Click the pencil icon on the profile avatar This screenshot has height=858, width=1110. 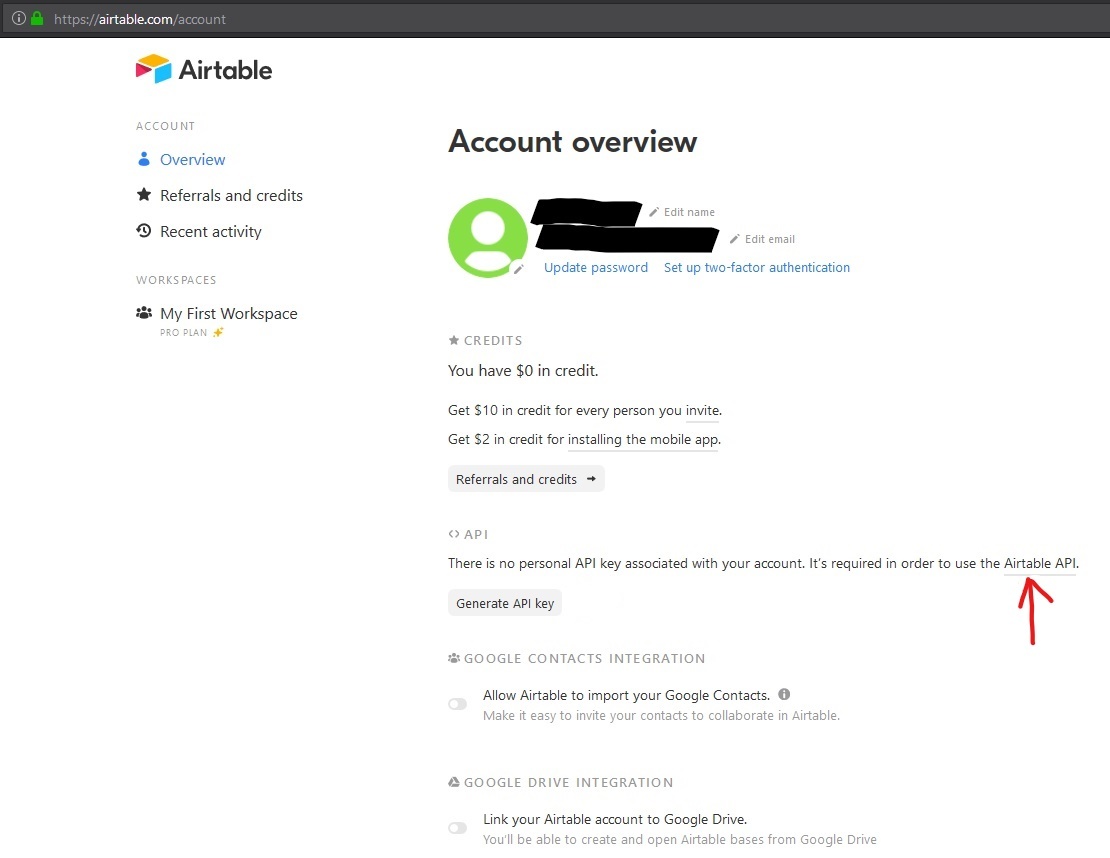pos(519,270)
